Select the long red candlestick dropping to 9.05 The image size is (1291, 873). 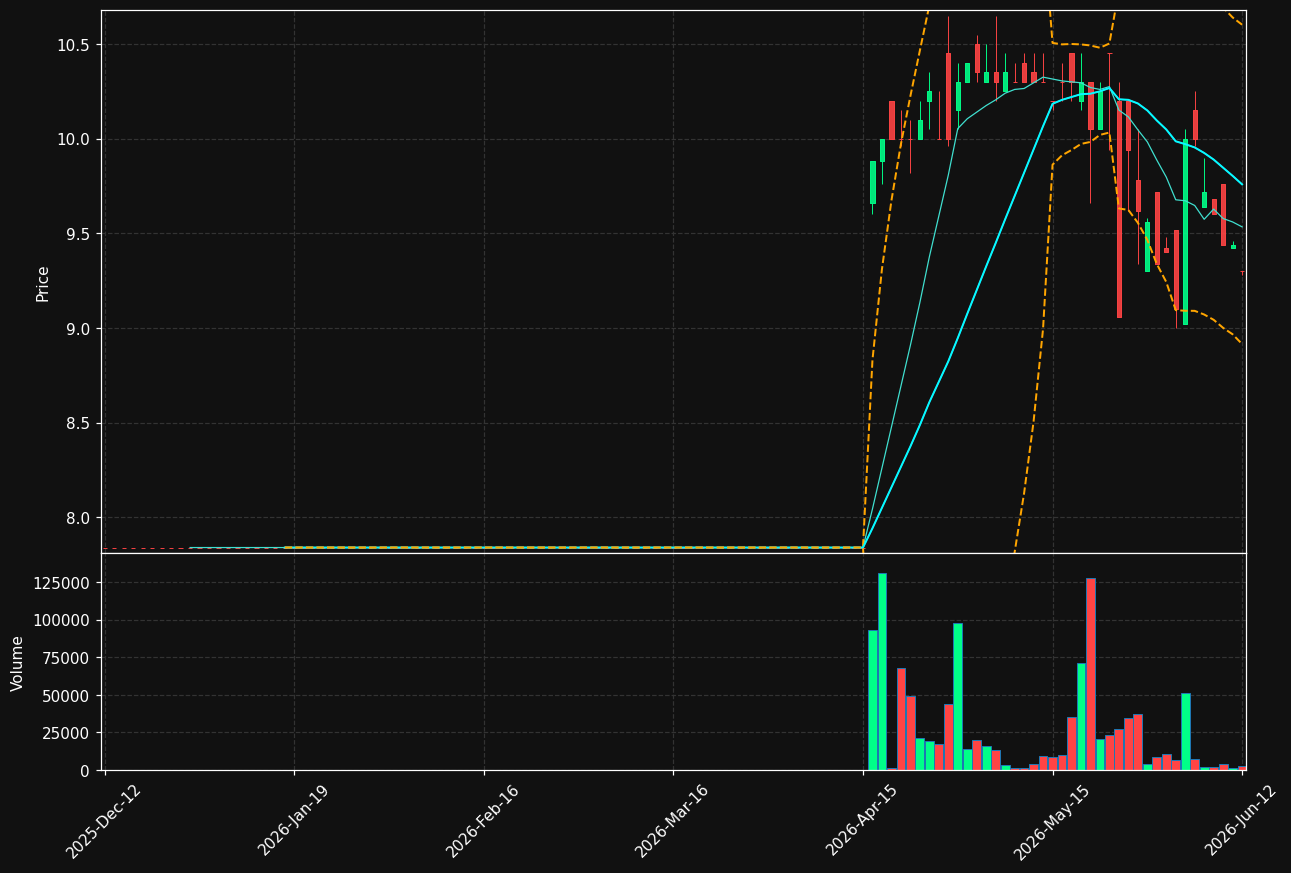(1119, 208)
